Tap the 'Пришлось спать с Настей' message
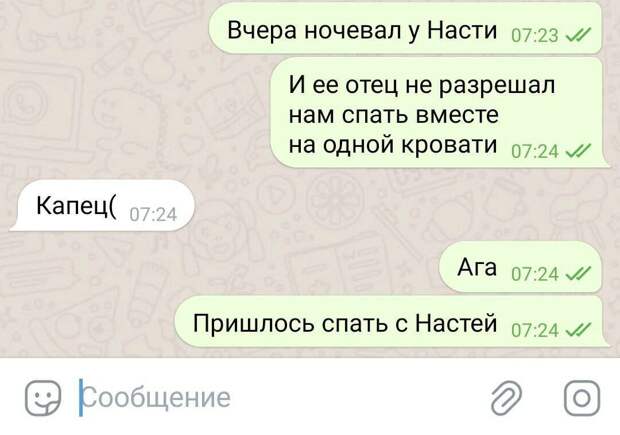 point(391,322)
